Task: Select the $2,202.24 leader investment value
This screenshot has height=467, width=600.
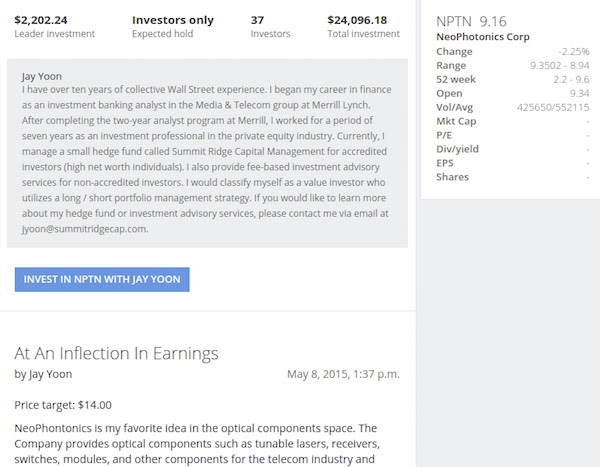Action: pyautogui.click(x=41, y=20)
